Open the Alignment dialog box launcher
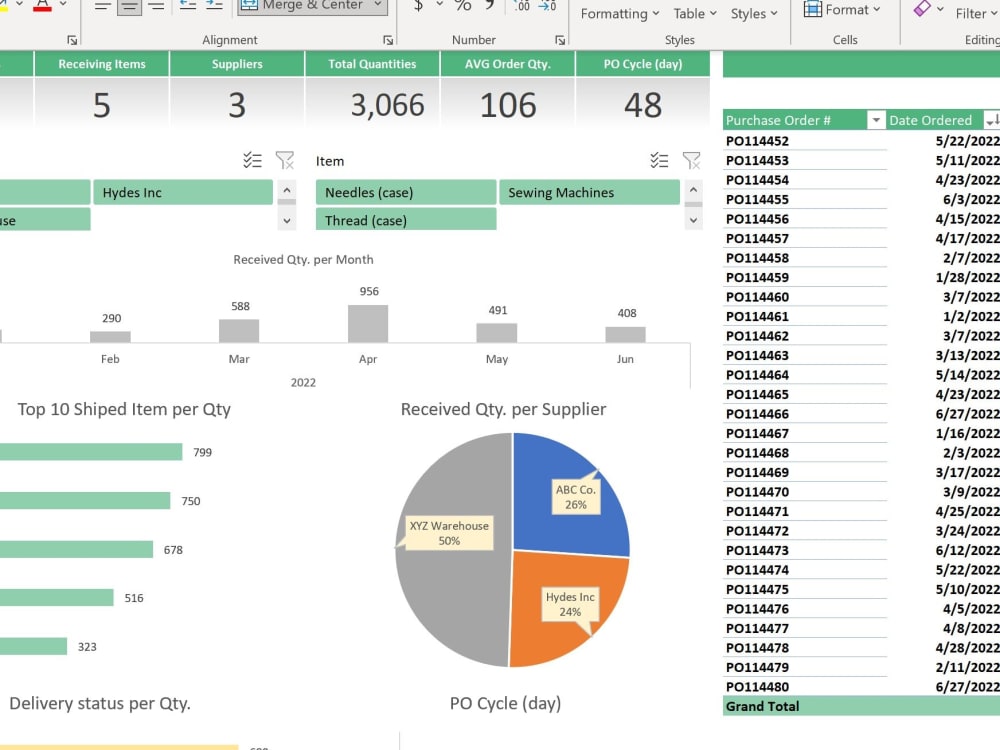Viewport: 1000px width, 750px height. (387, 38)
